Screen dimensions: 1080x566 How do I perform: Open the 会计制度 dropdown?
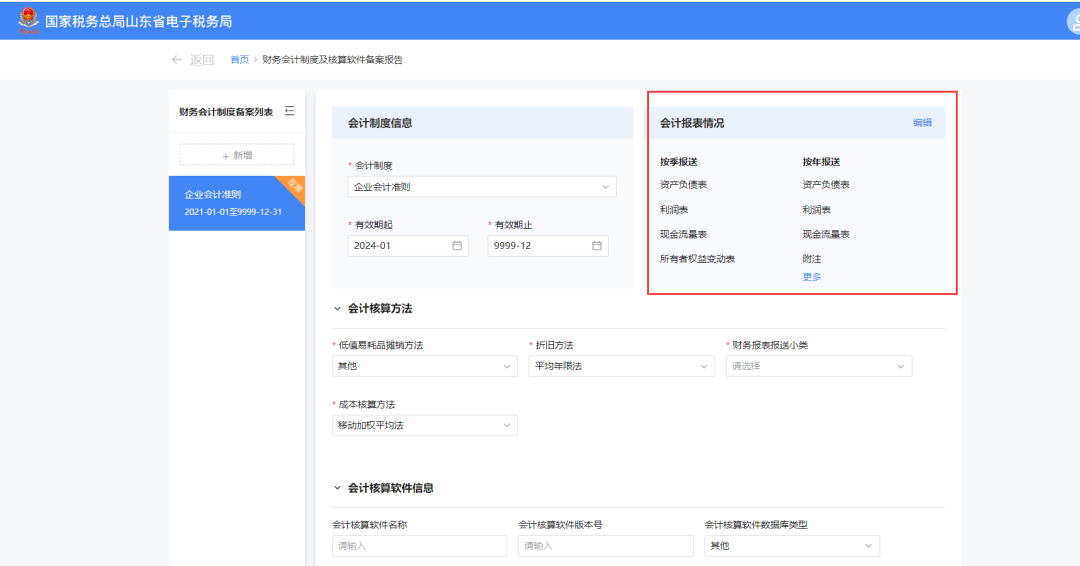[x=482, y=187]
